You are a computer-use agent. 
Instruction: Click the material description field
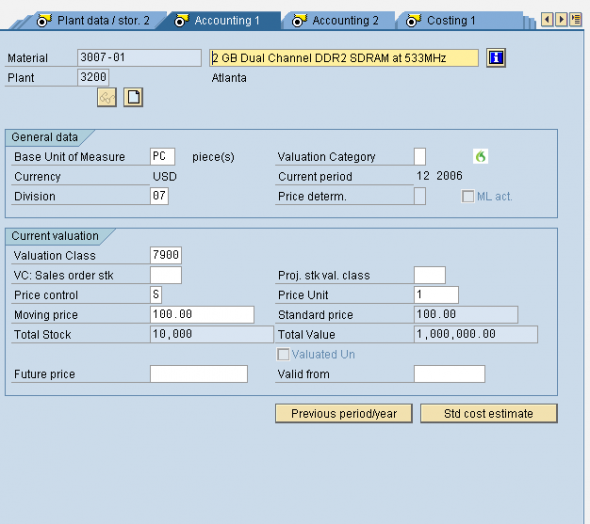click(344, 58)
